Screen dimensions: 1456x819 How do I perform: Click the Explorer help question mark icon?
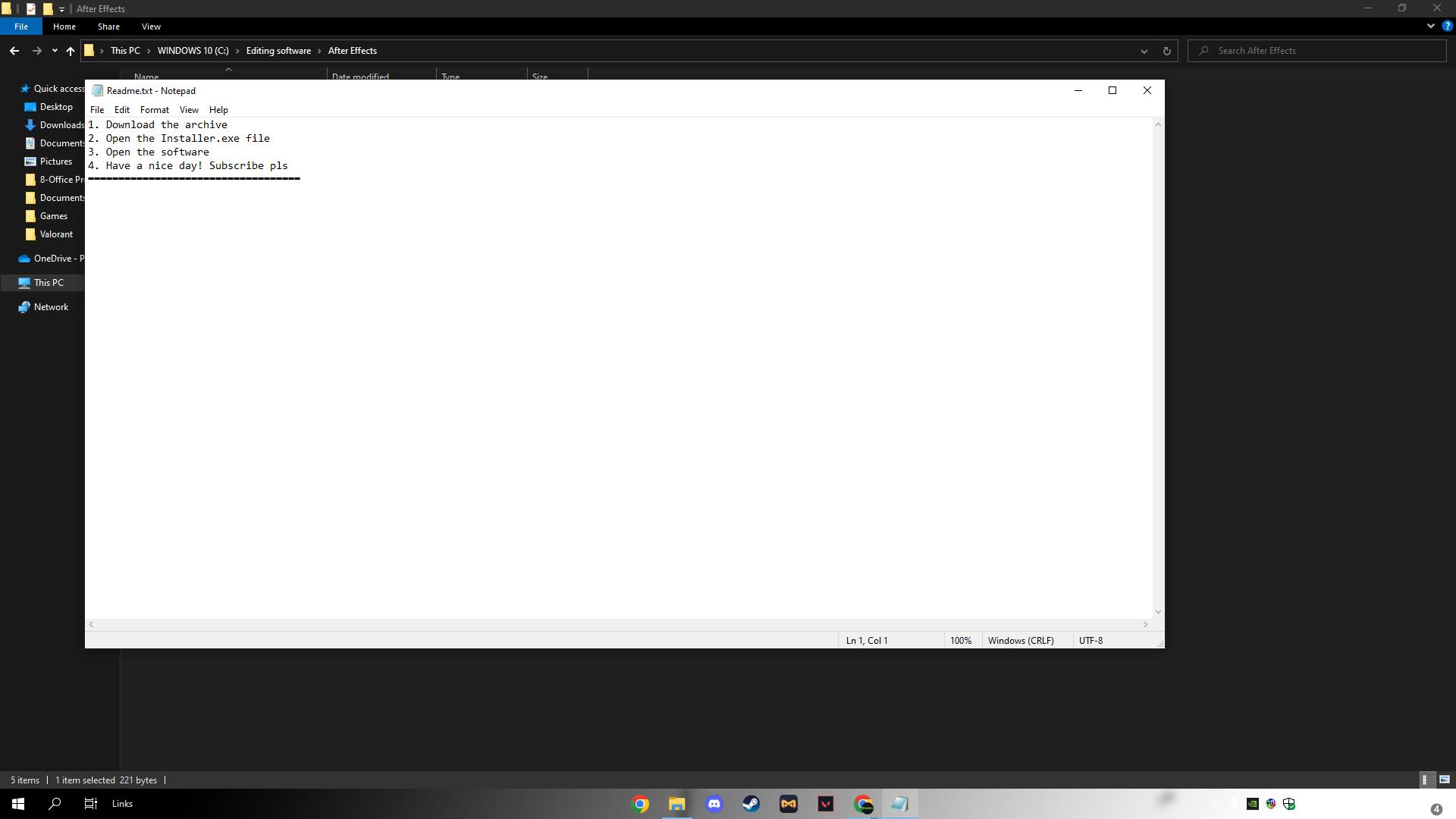click(1447, 26)
